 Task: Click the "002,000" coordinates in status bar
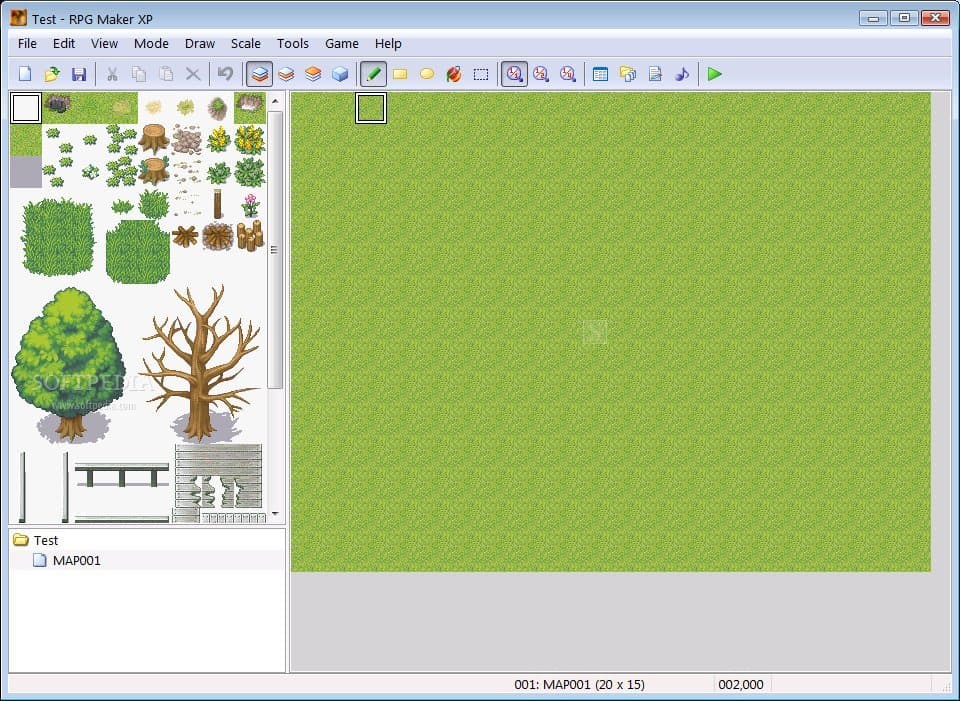(741, 684)
